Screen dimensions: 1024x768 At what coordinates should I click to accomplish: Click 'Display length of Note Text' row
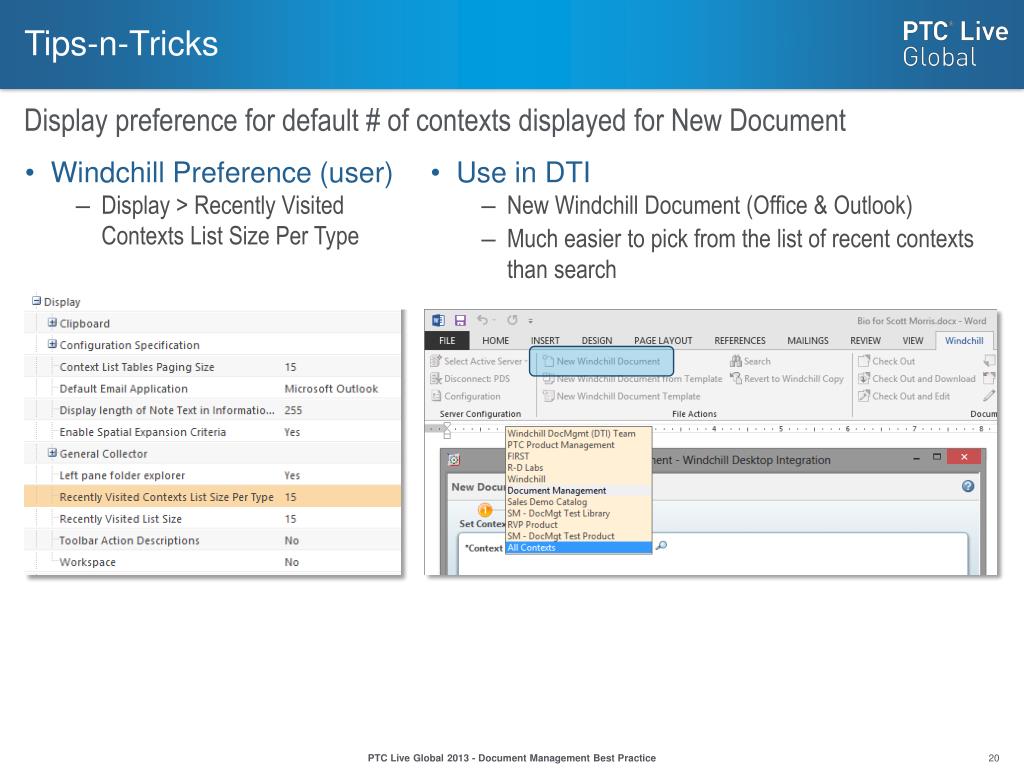[212, 410]
